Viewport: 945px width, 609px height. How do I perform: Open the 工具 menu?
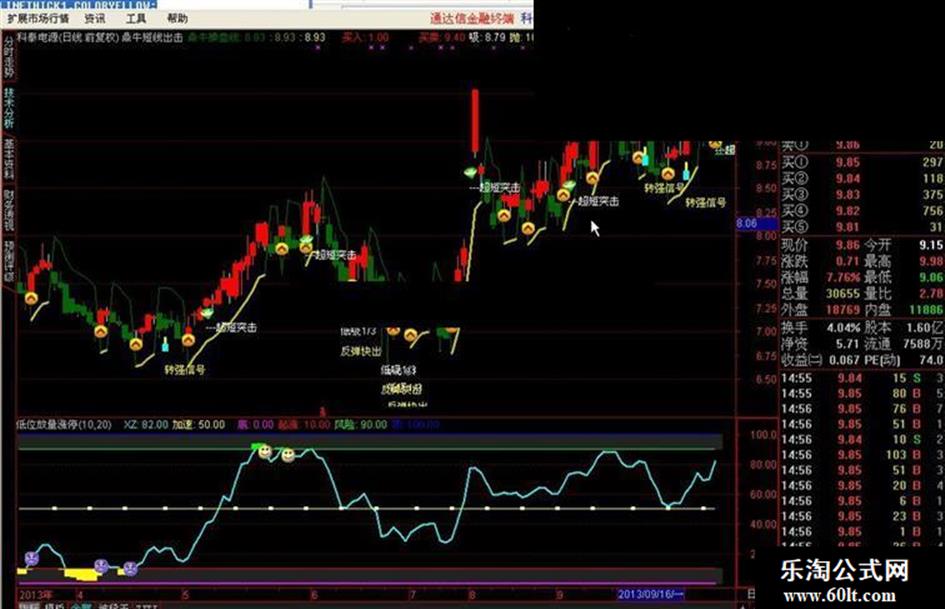tap(136, 19)
